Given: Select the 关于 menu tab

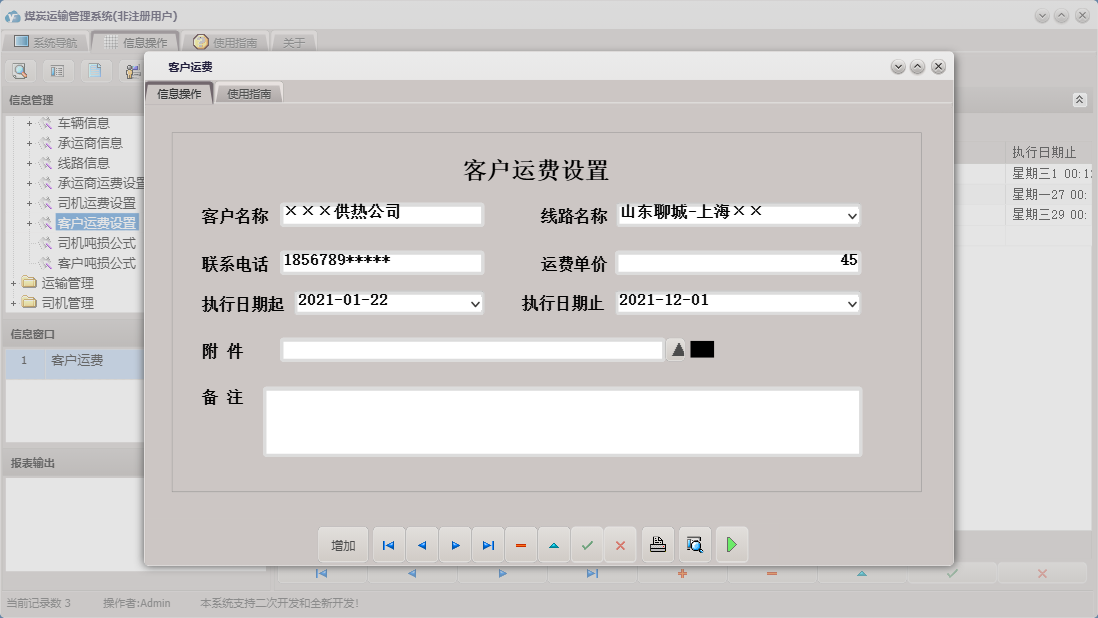Looking at the screenshot, I should coord(292,41).
